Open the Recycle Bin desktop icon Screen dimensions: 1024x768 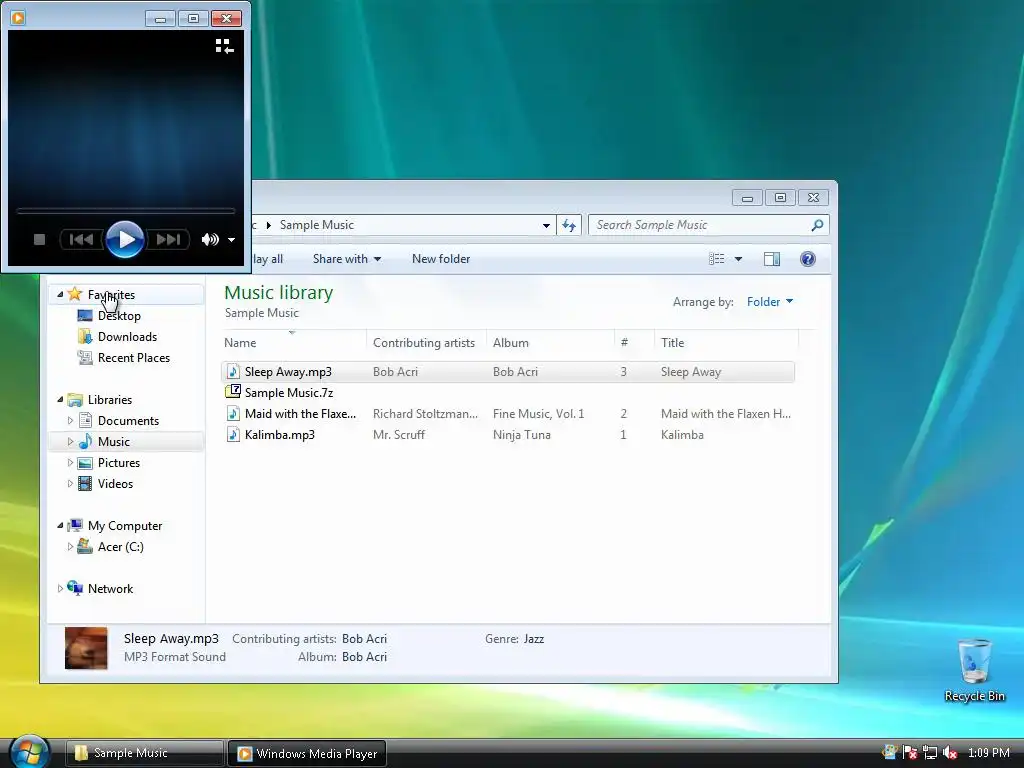[x=974, y=670]
